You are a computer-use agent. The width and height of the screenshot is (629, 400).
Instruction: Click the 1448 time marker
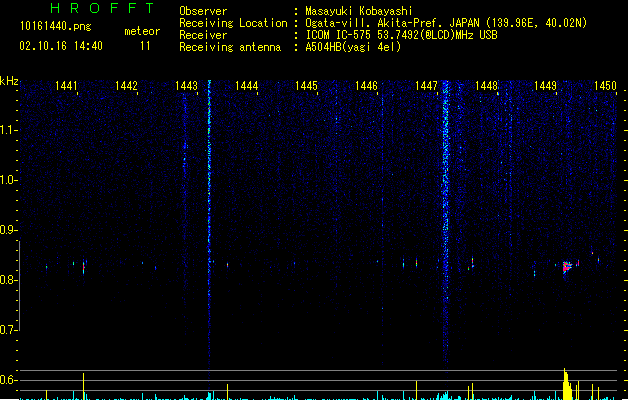pos(486,86)
